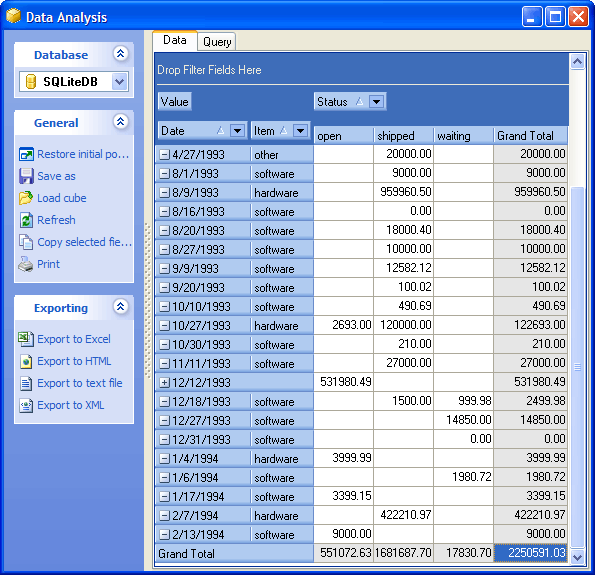Click the Save as link
Image resolution: width=595 pixels, height=575 pixels.
coord(56,176)
